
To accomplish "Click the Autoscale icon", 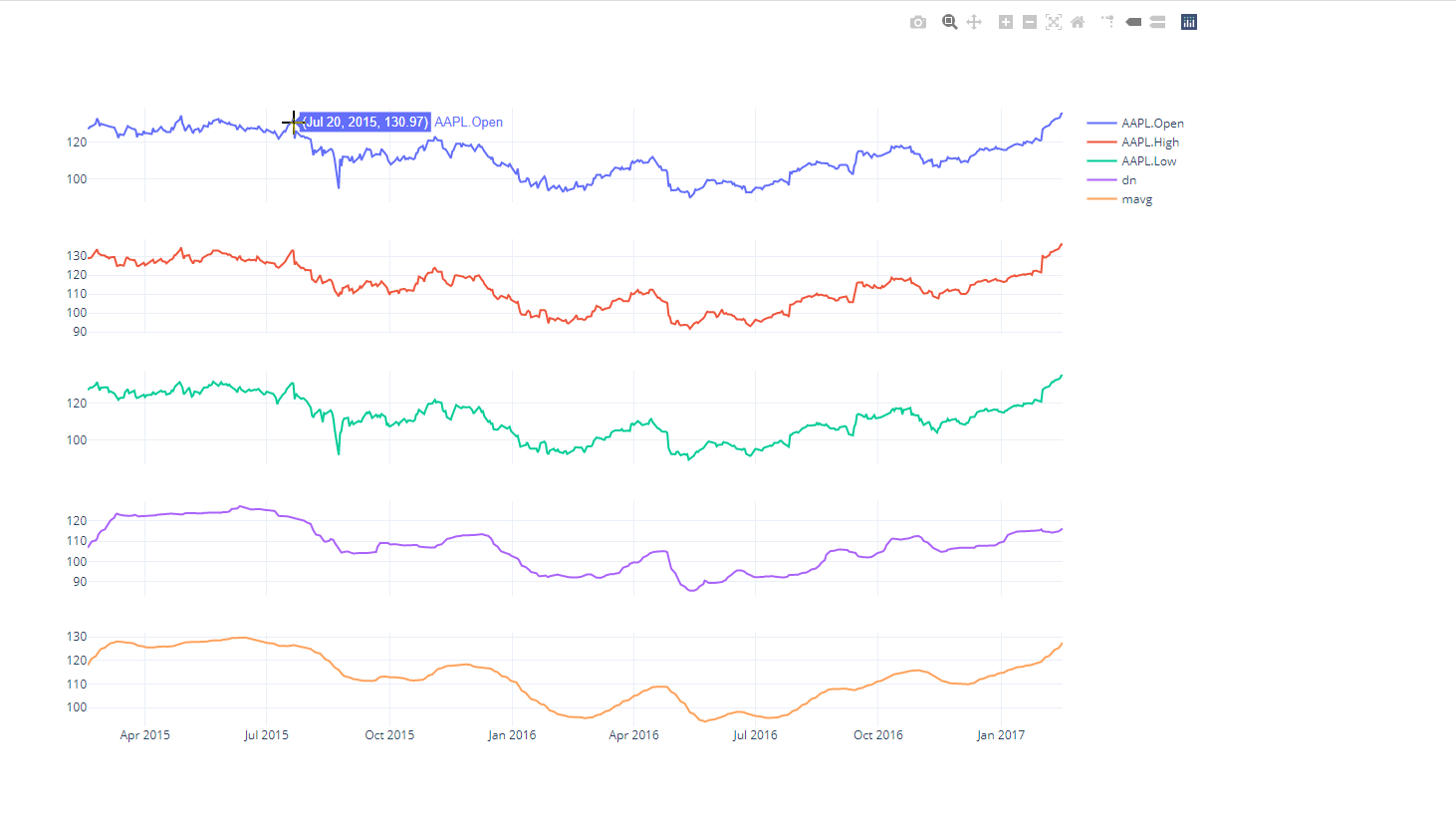I will pos(1054,22).
